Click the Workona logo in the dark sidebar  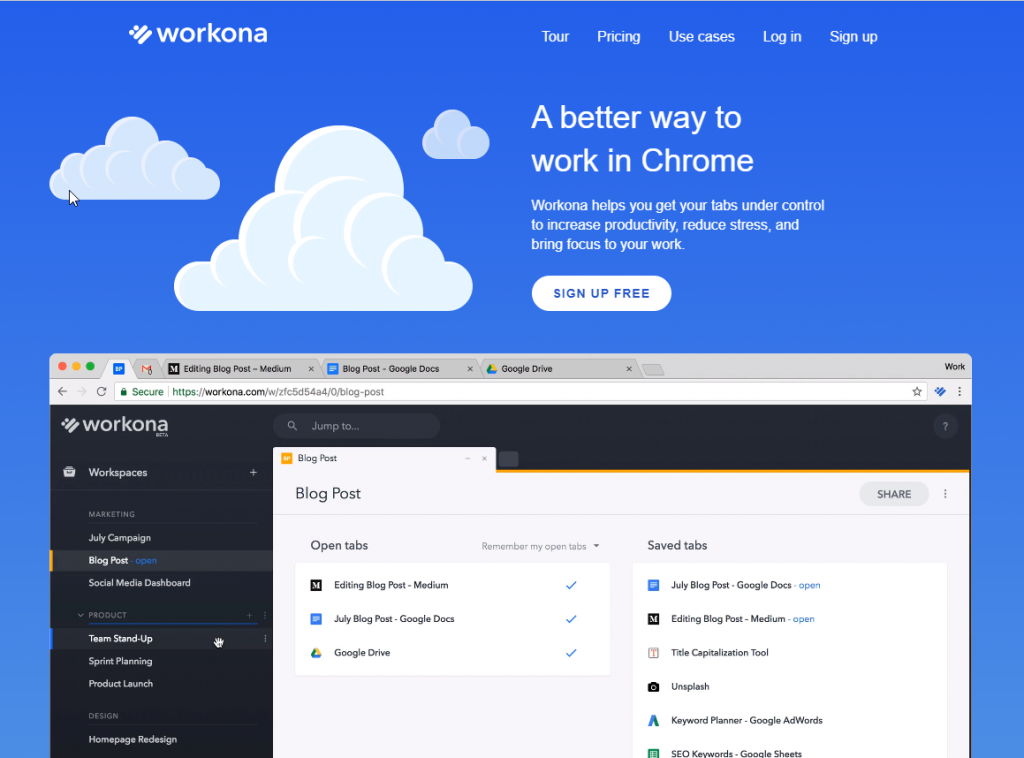pos(113,424)
